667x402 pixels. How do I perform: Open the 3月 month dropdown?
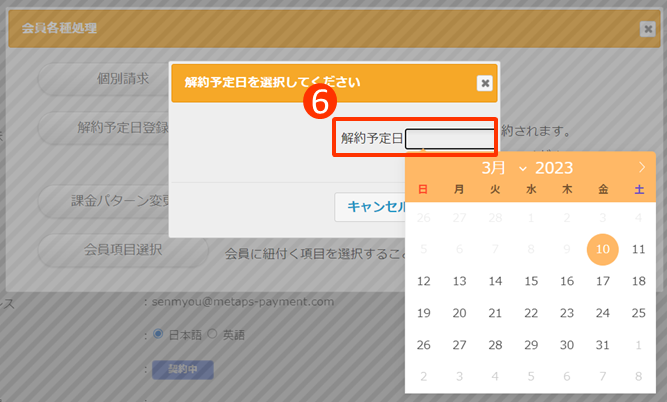pos(502,167)
